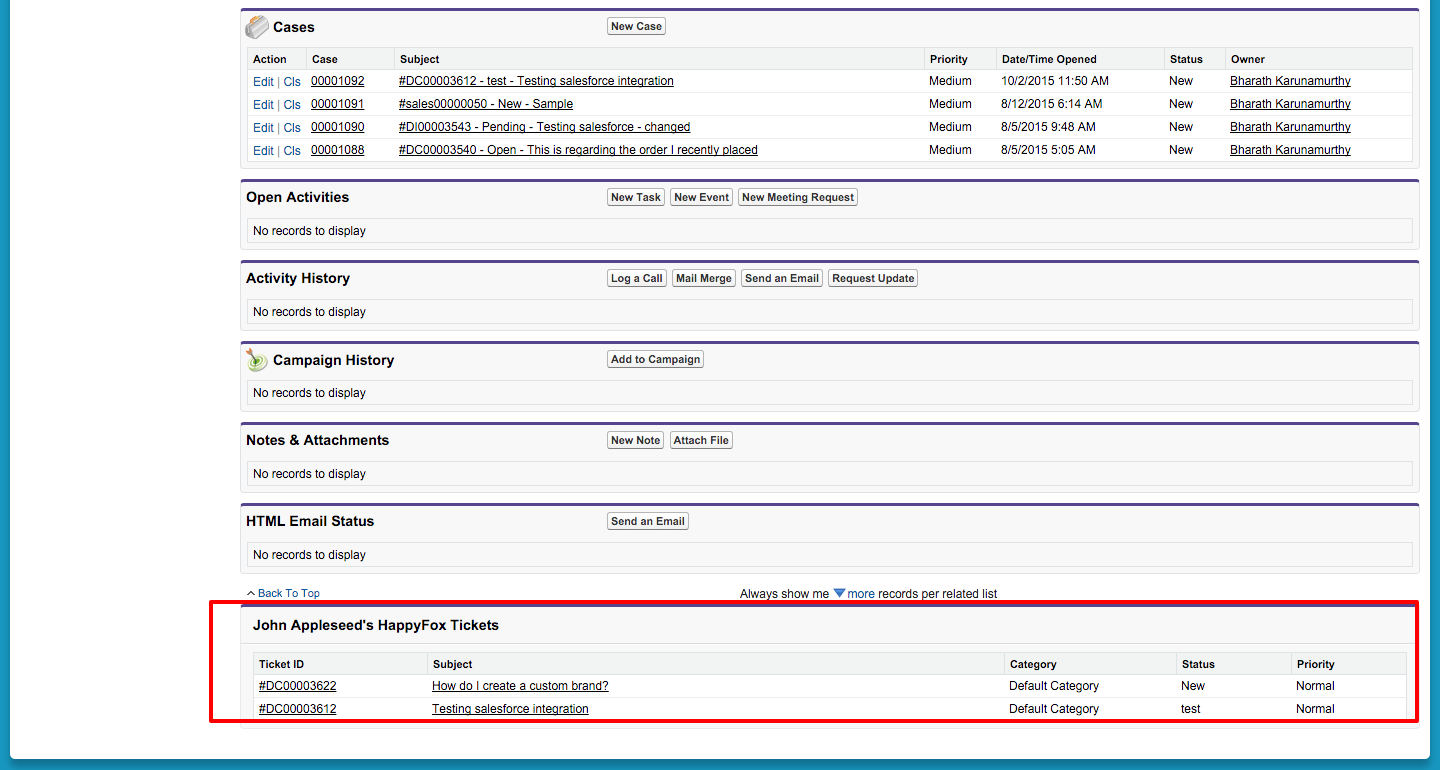Open Mail Merge
The image size is (1440, 770).
click(704, 278)
